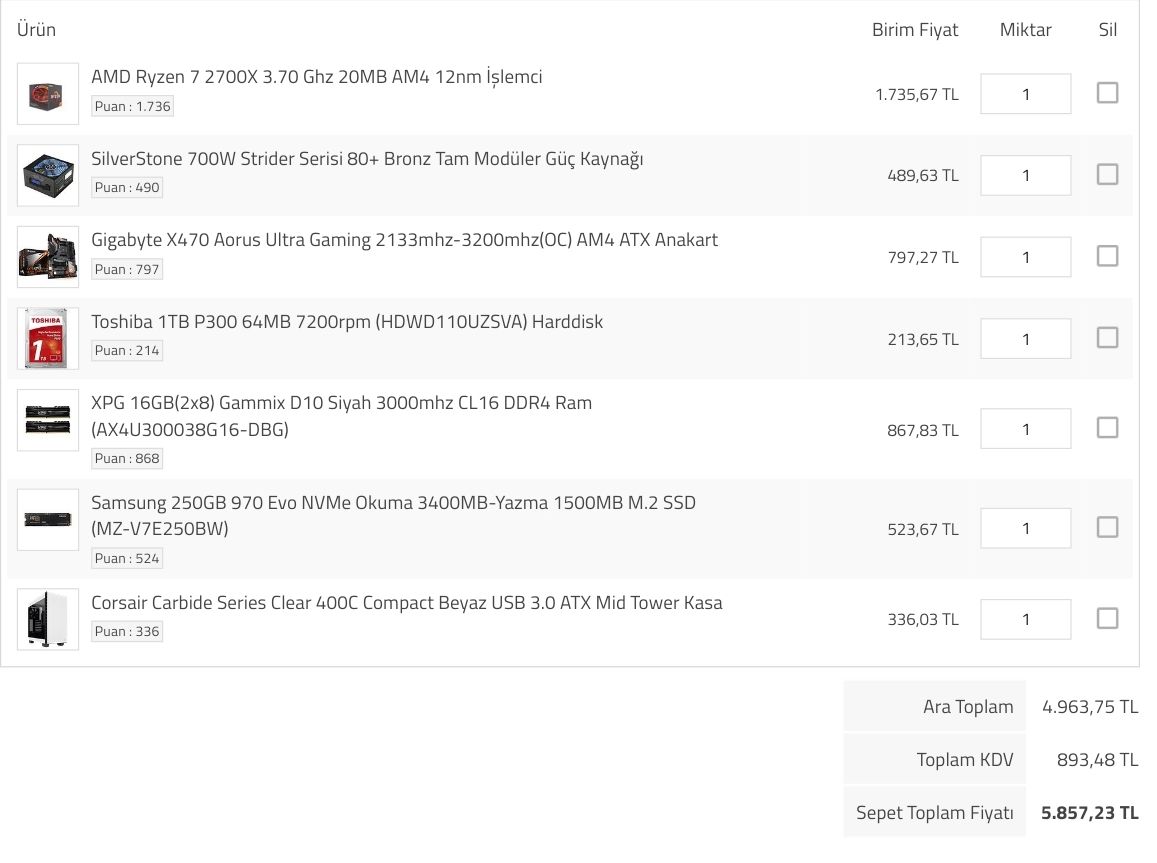Mark the Toshiba 1TB harddisk for deletion
This screenshot has width=1157, height=863.
click(x=1107, y=338)
